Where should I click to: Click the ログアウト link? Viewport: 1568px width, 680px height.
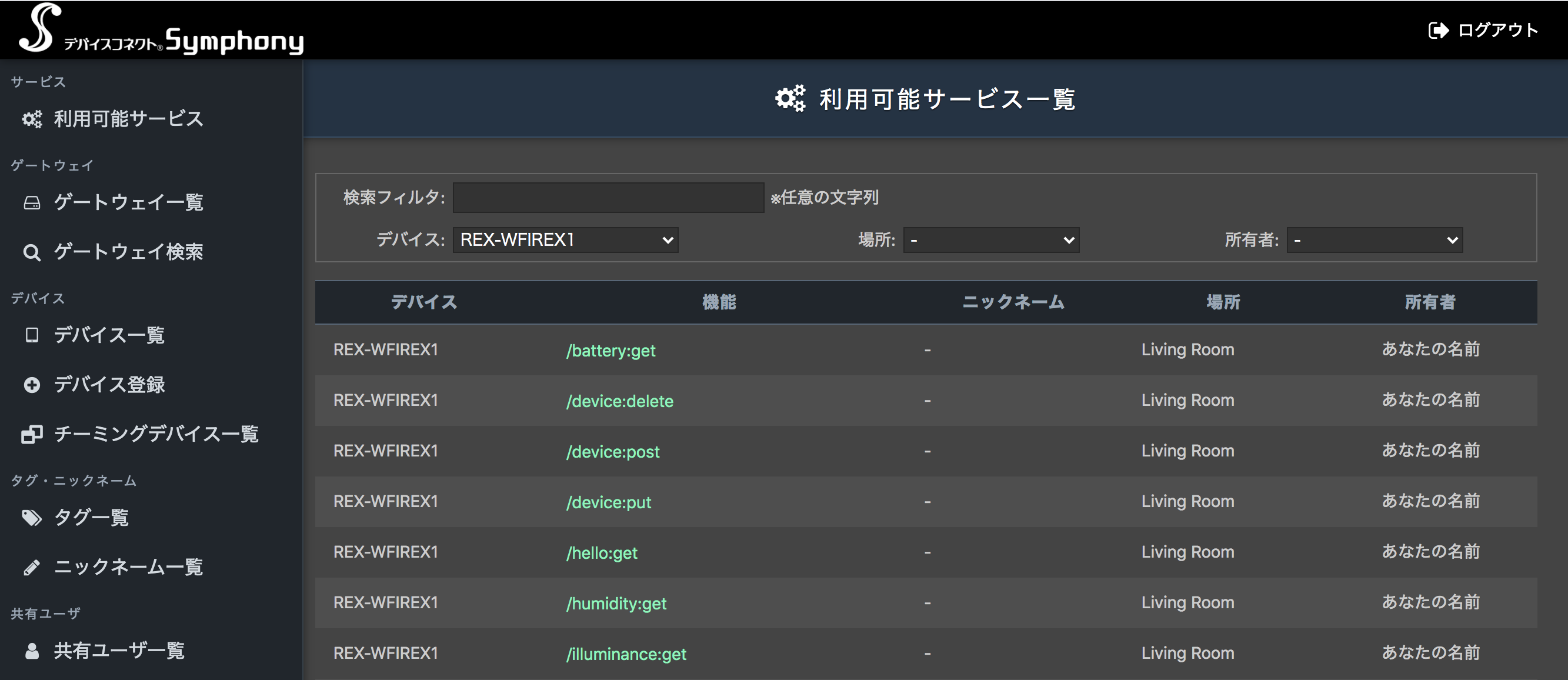[1497, 31]
